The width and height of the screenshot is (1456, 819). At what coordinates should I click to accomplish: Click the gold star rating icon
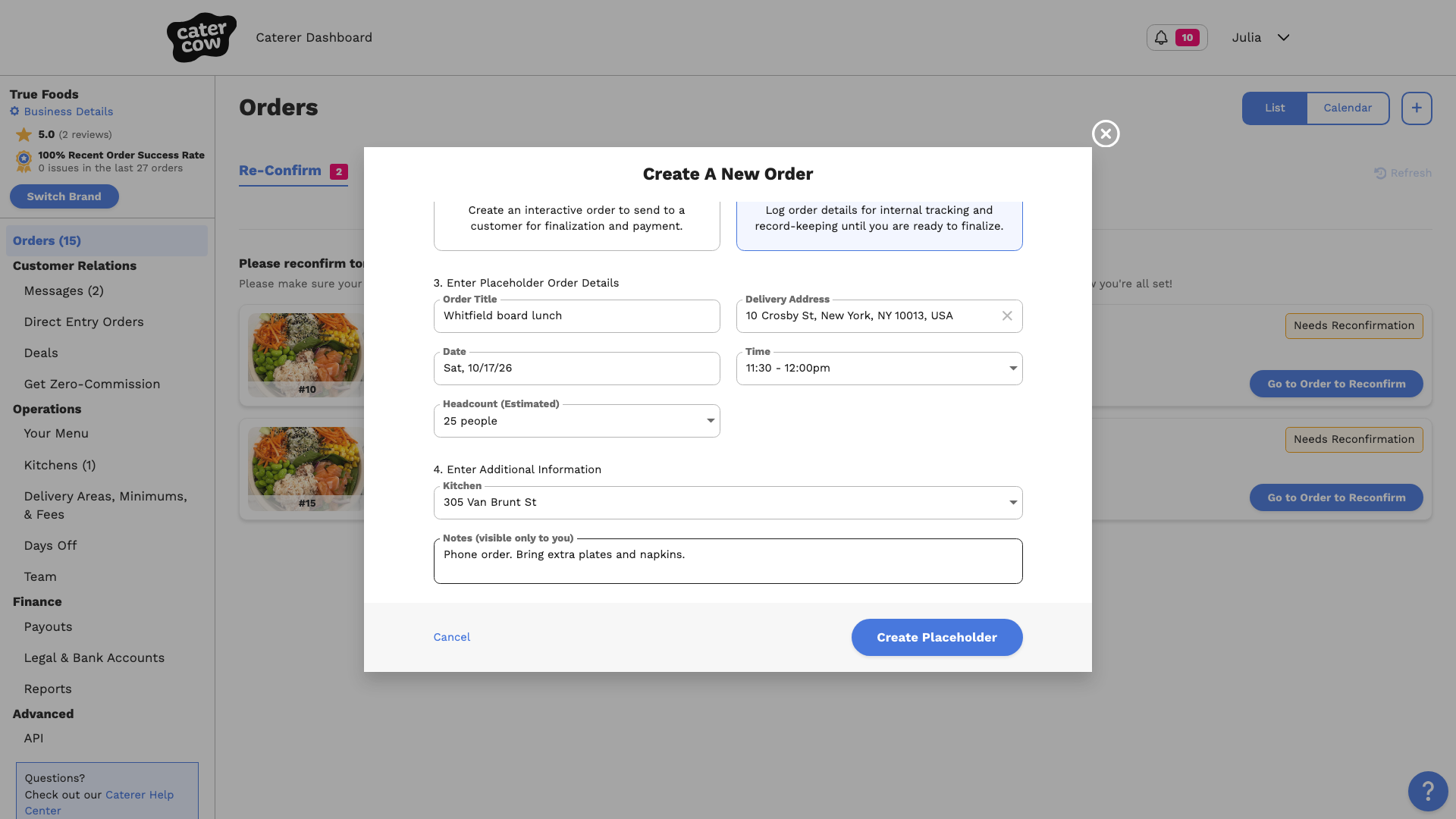(24, 134)
